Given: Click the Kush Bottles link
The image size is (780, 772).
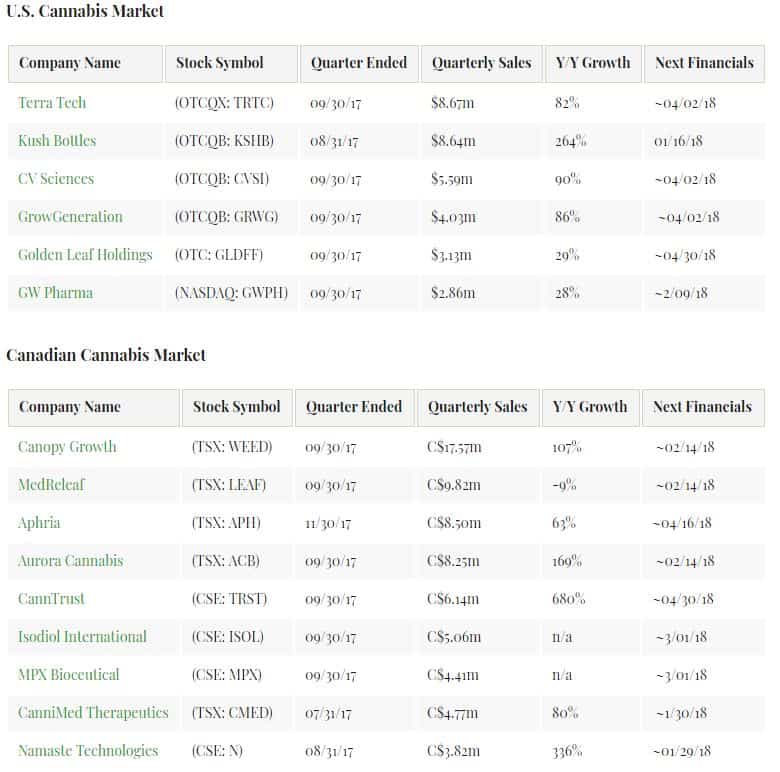Looking at the screenshot, I should 57,141.
